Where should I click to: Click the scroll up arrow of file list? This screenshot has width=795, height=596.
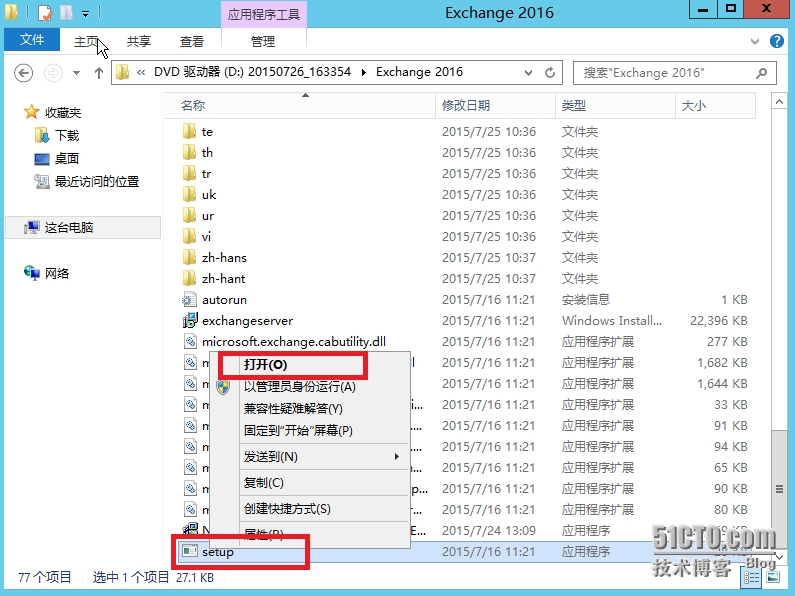(x=779, y=102)
